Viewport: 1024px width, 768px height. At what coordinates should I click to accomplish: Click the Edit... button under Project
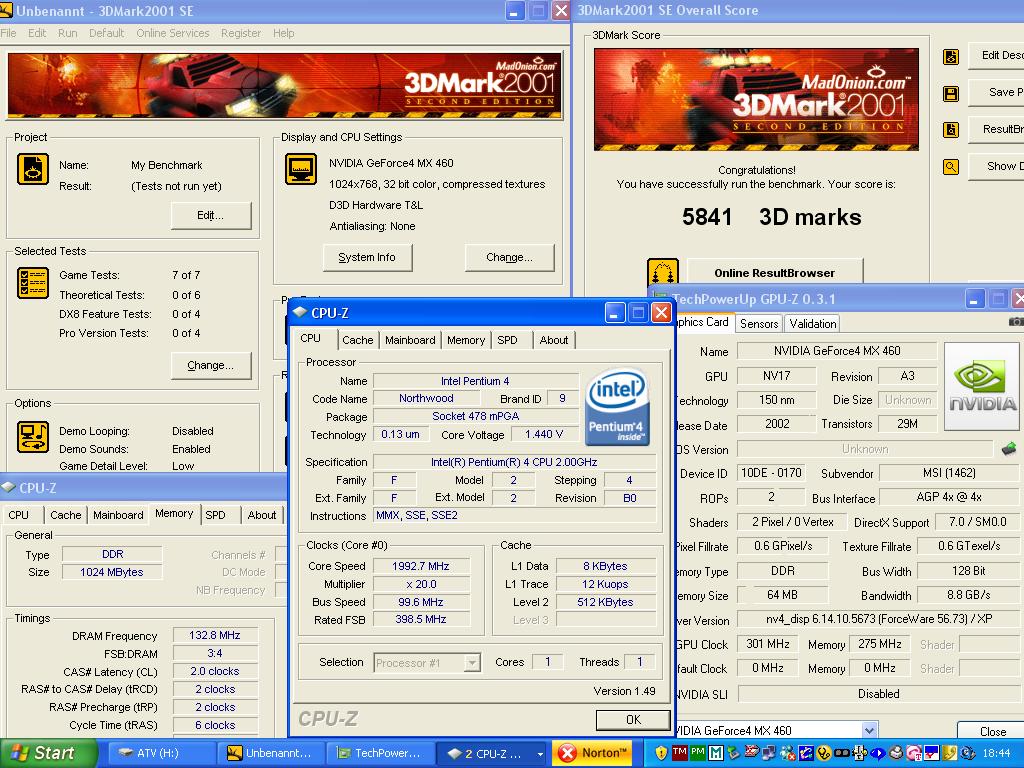click(x=210, y=215)
